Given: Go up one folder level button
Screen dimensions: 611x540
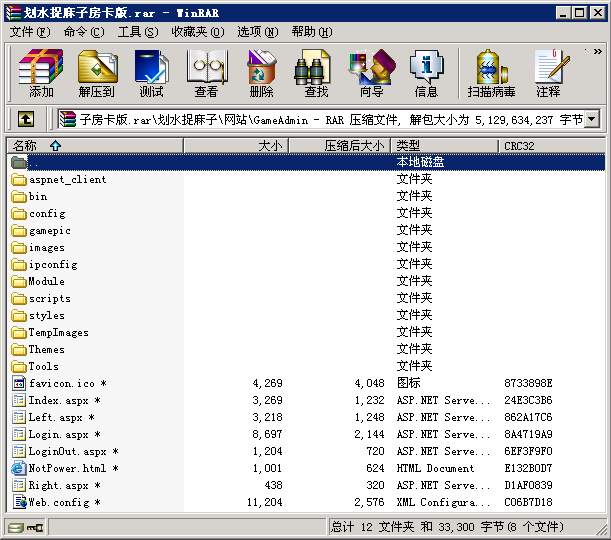Looking at the screenshot, I should click(26, 119).
